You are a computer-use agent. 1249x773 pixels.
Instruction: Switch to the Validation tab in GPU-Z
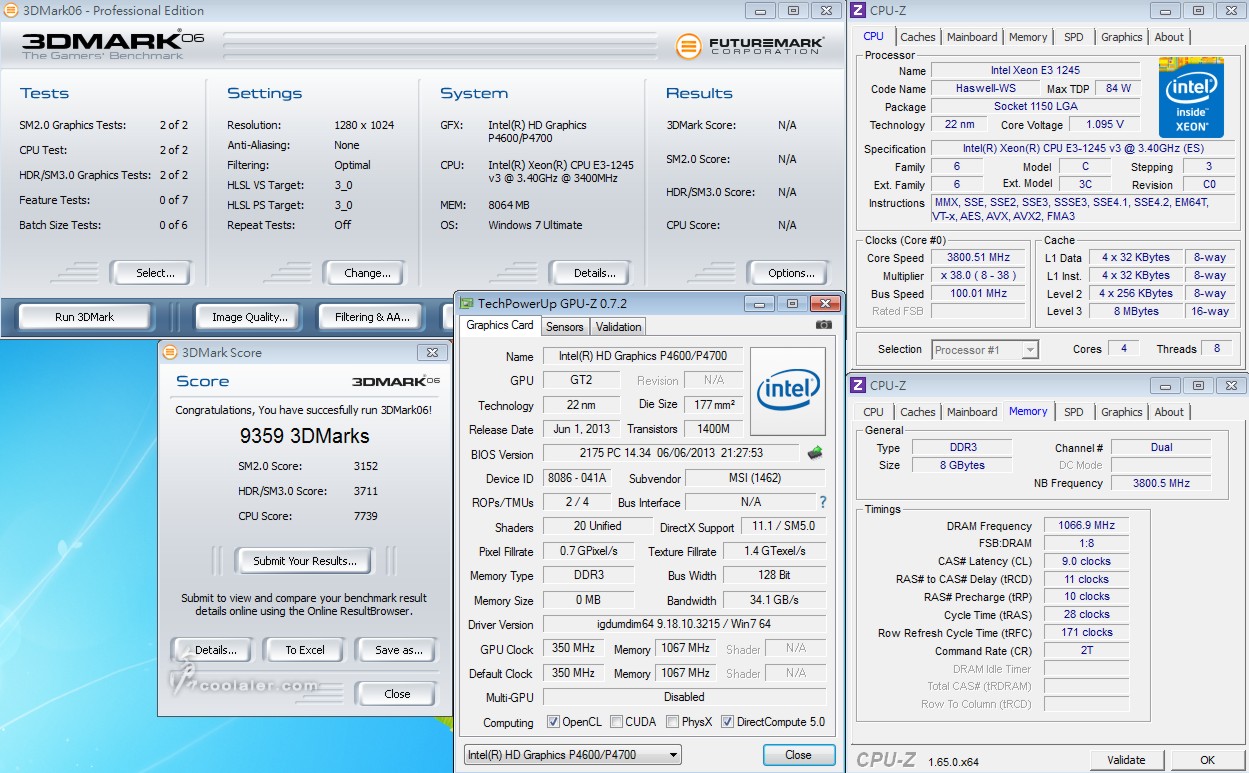tap(618, 327)
